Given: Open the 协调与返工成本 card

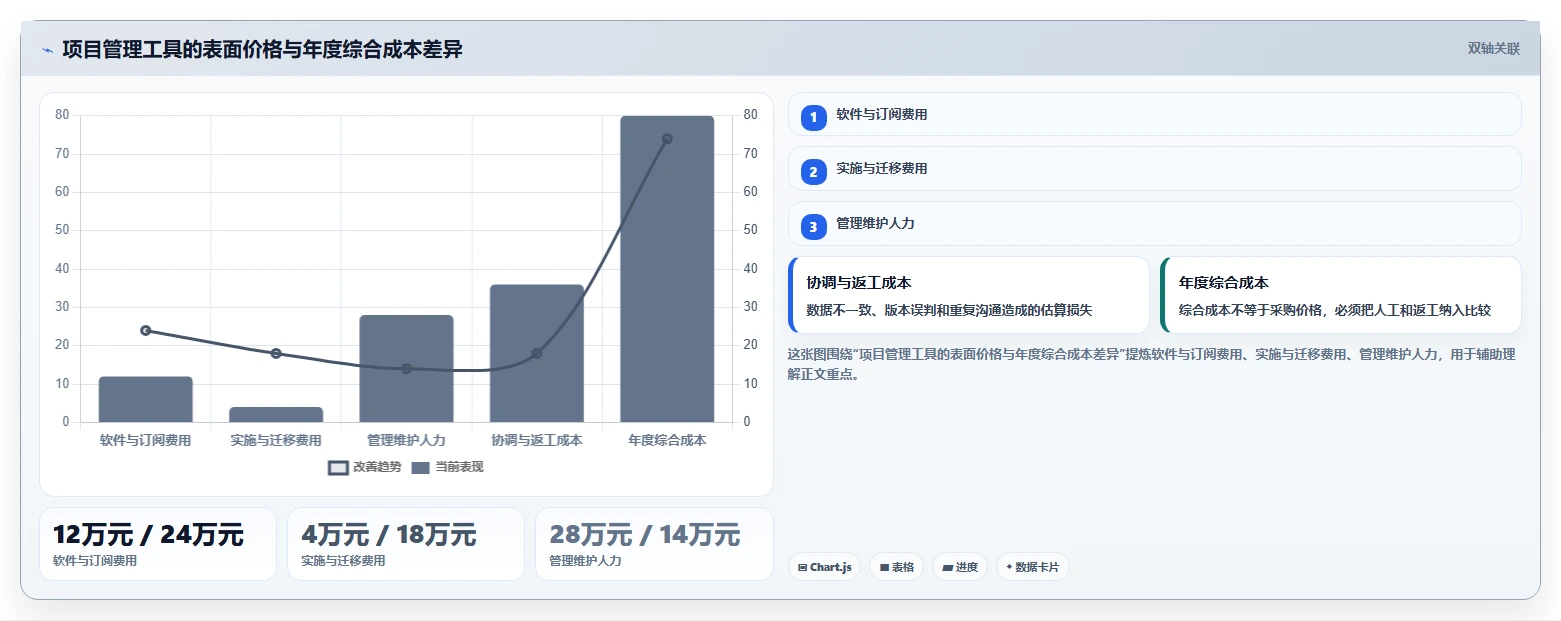Looking at the screenshot, I should tap(969, 295).
